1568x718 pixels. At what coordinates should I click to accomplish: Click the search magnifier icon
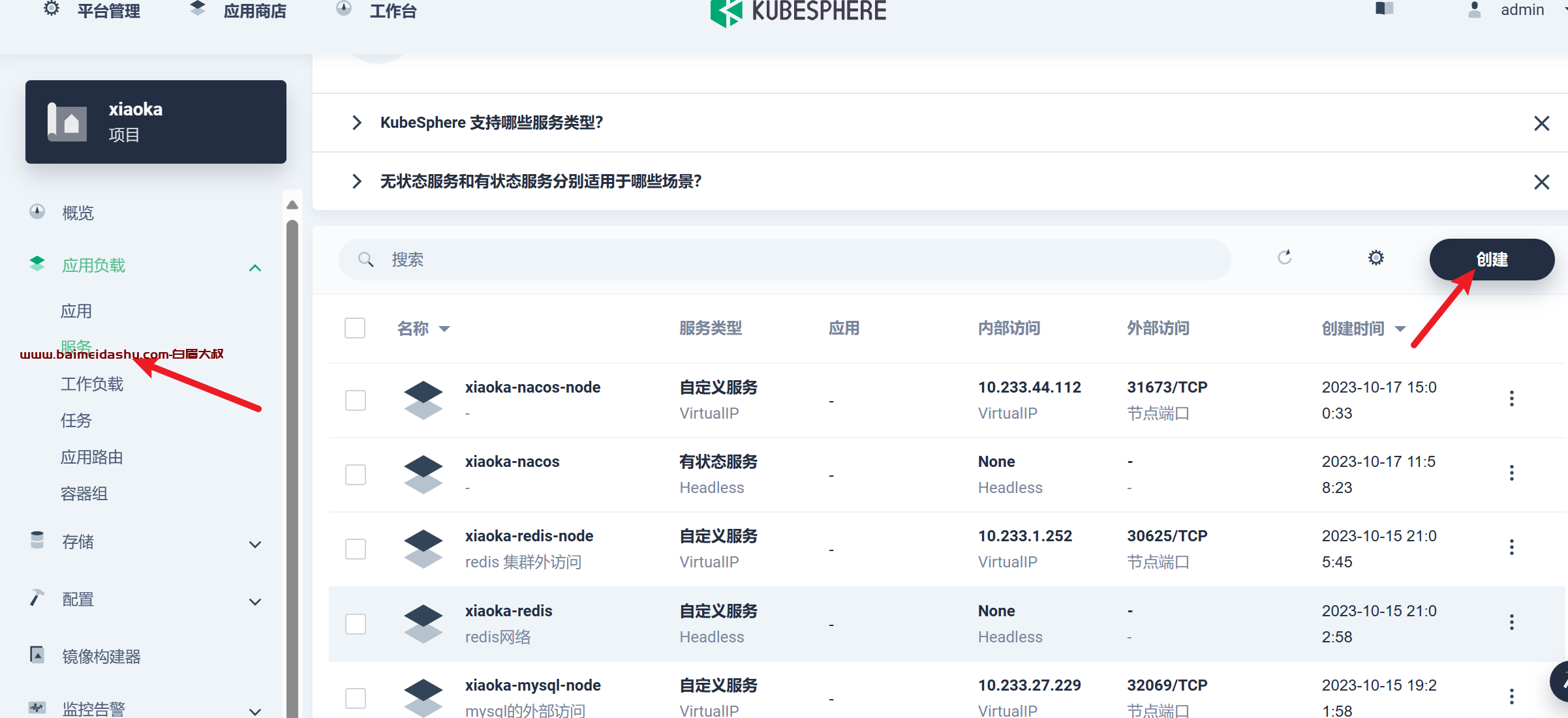tap(366, 260)
